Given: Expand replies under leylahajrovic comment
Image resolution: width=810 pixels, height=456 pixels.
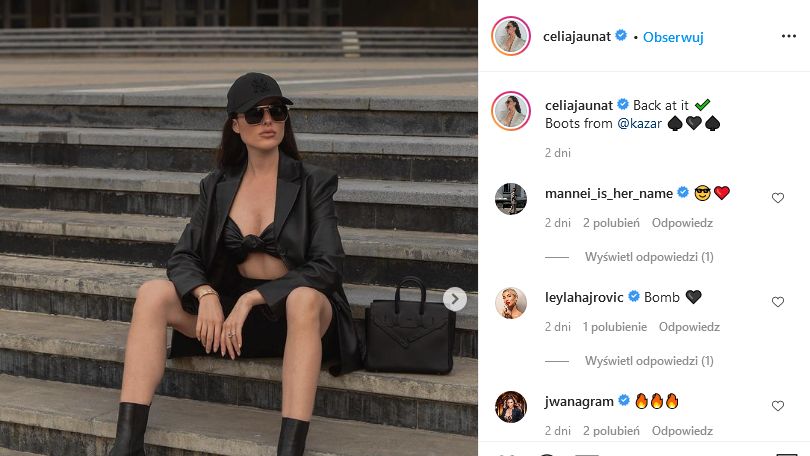Looking at the screenshot, I should coord(649,360).
